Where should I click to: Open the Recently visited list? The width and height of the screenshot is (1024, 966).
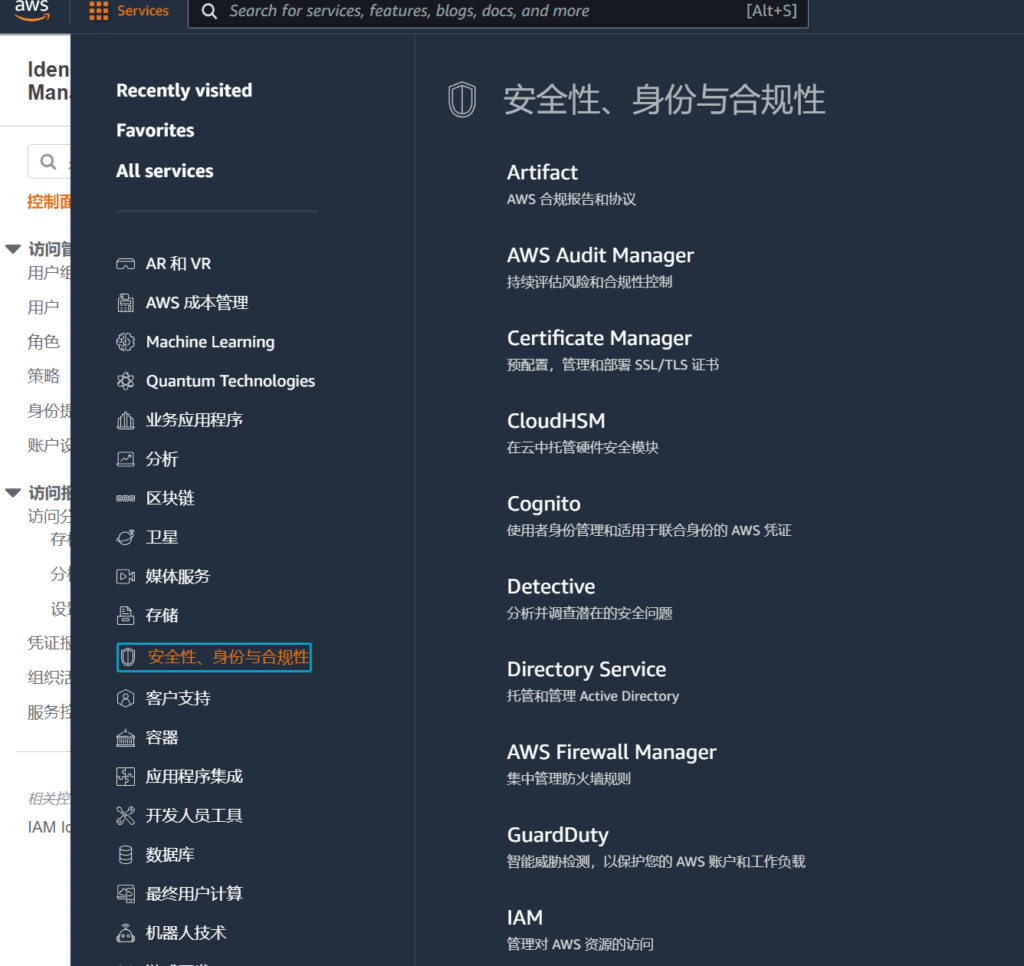[184, 91]
